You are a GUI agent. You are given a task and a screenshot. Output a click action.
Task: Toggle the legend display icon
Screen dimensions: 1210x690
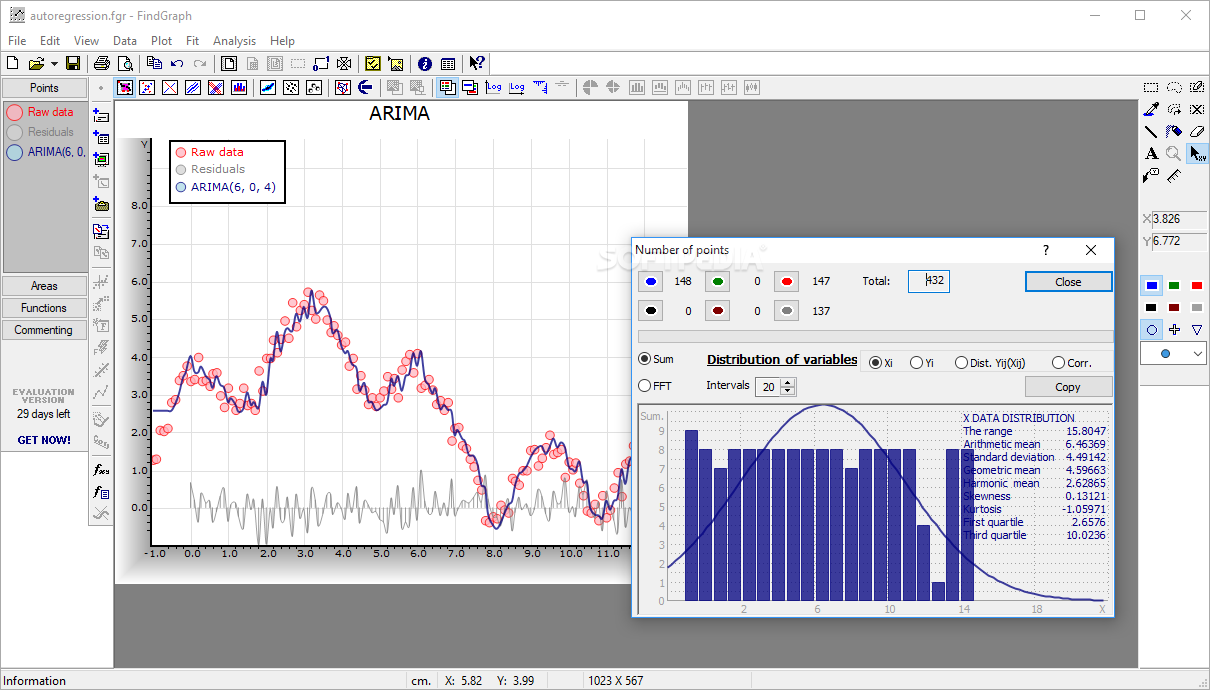pos(447,88)
